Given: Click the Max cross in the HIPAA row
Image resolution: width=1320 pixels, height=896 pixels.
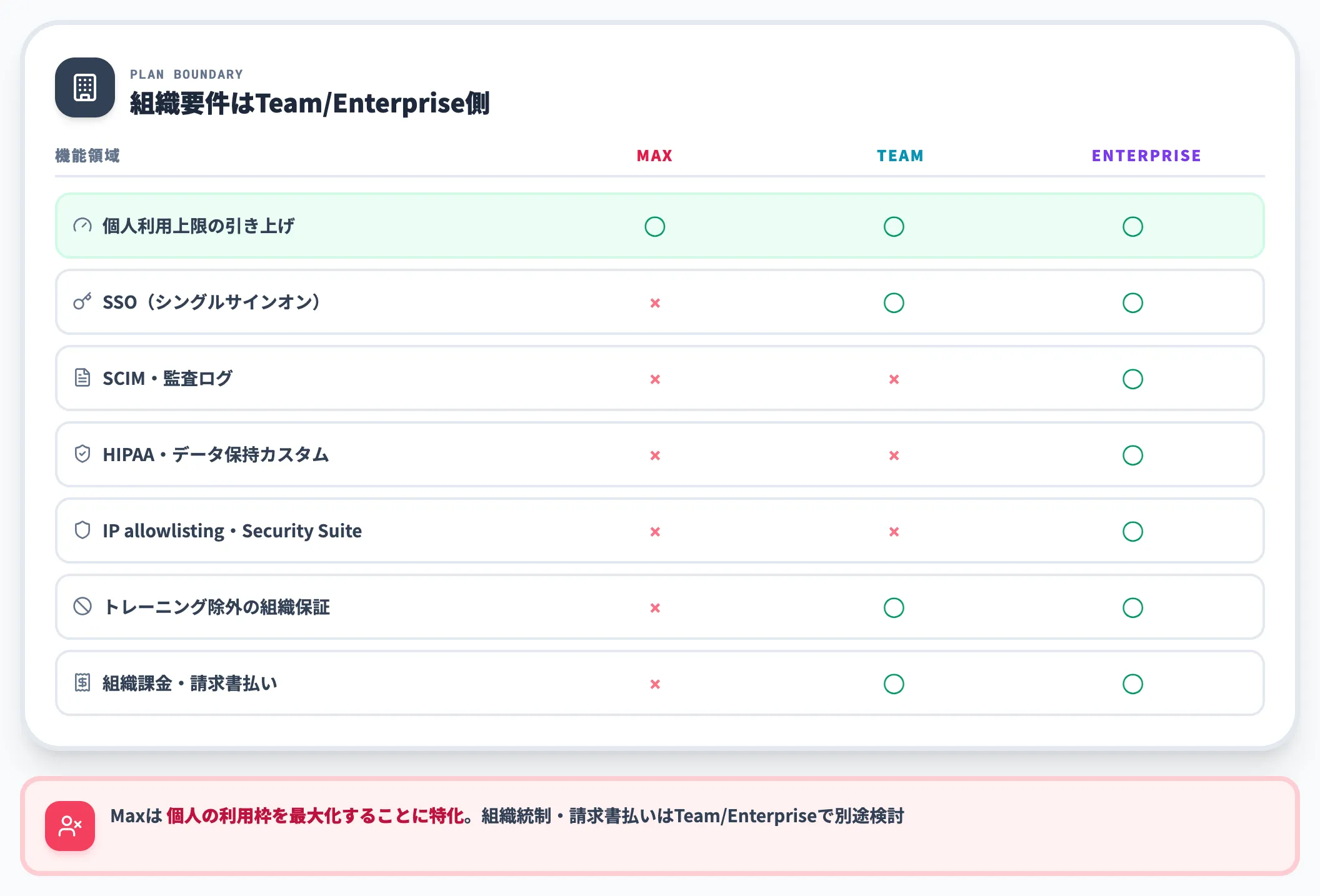Looking at the screenshot, I should coord(655,455).
